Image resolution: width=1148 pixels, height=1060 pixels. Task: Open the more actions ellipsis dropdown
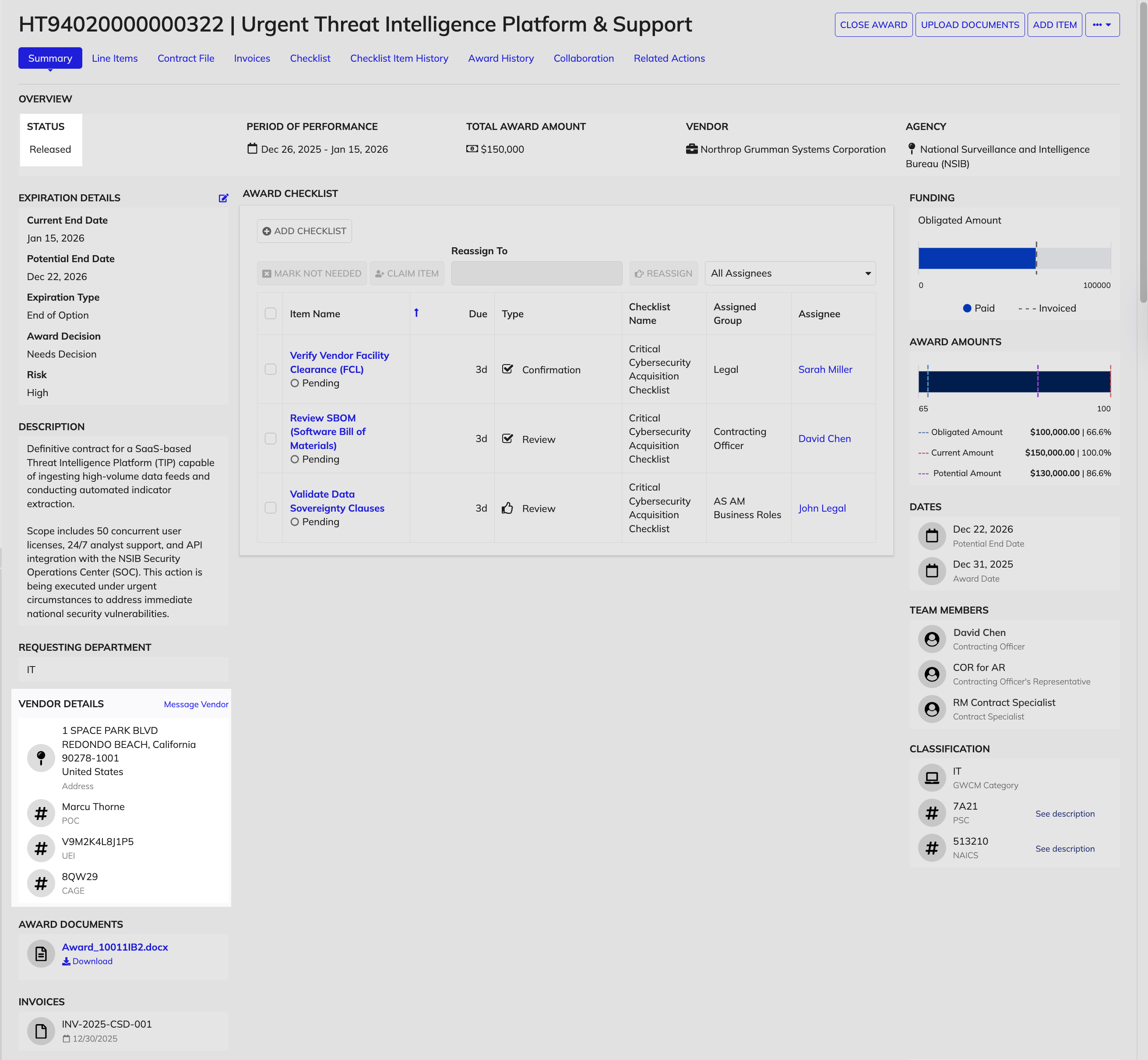coord(1102,25)
